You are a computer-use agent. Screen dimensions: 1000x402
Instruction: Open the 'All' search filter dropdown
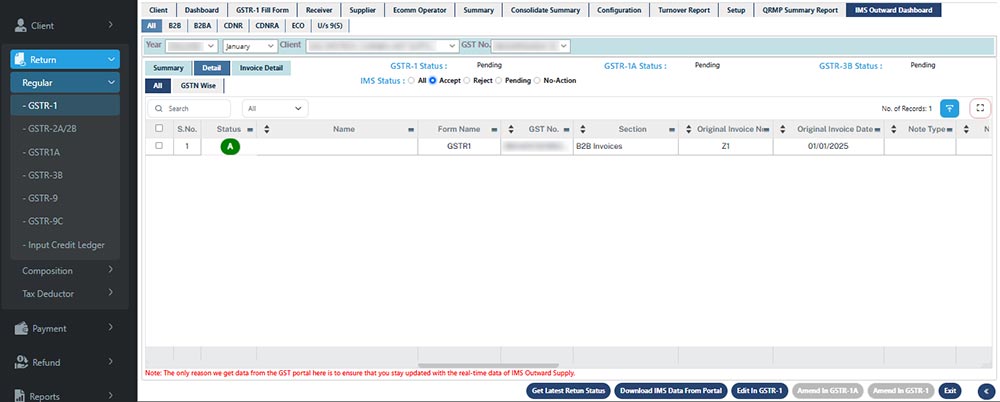tap(275, 108)
